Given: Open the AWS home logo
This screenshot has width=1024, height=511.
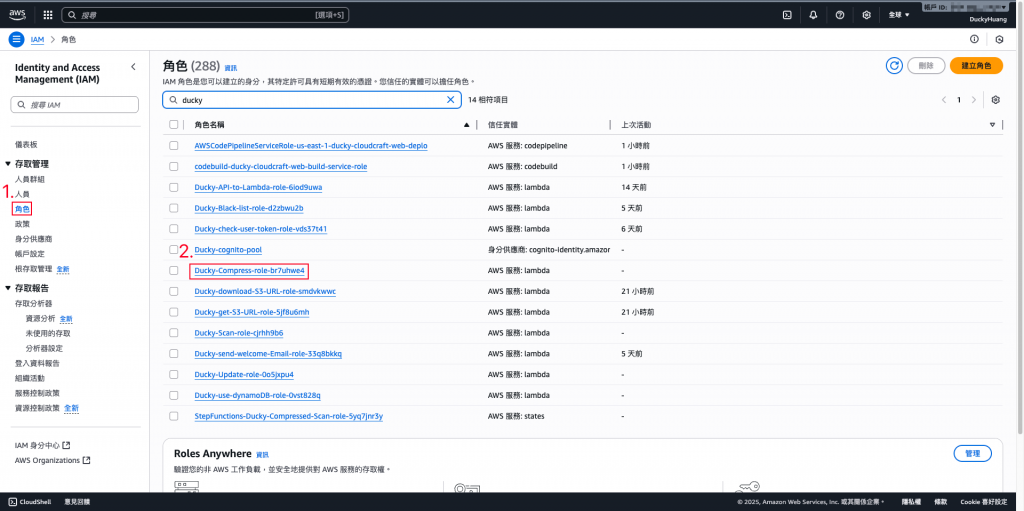Looking at the screenshot, I should pos(18,14).
